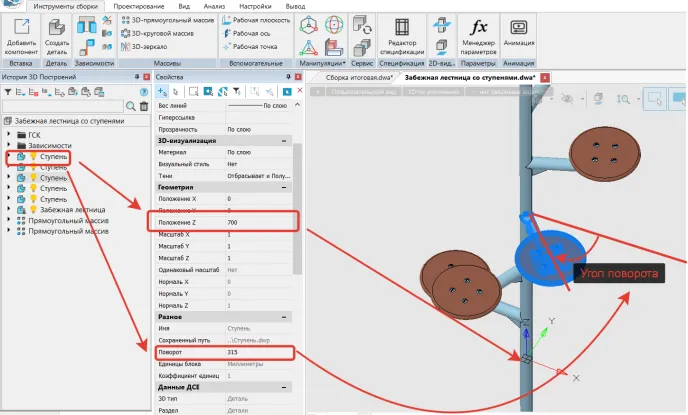688x415 pixels.
Task: Collapse the Данные ДСЕ properties section
Action: pos(284,387)
